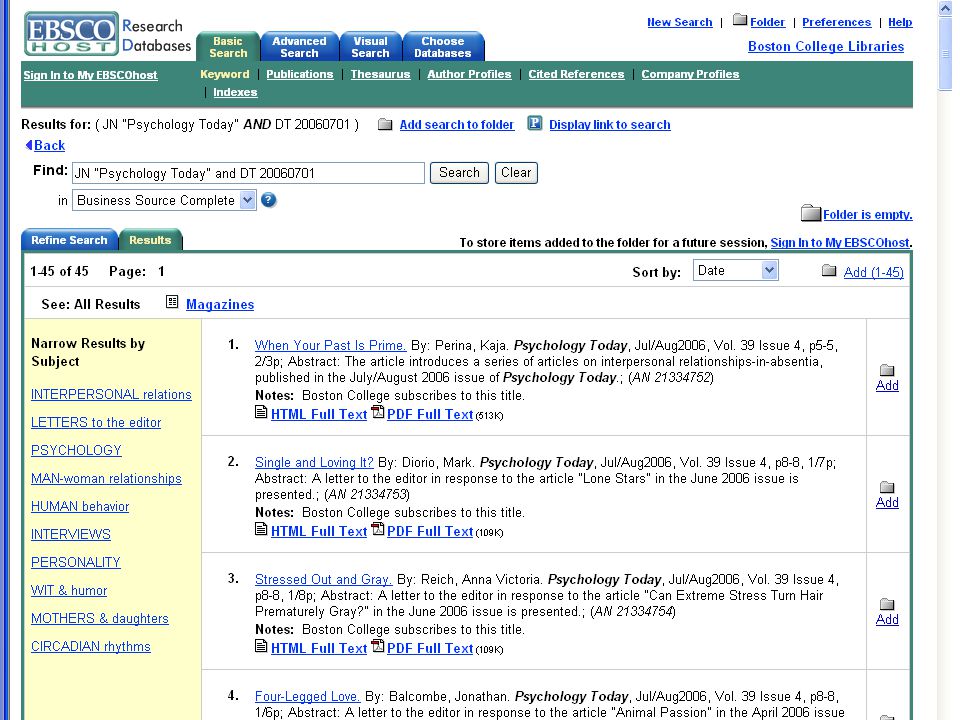Image resolution: width=960 pixels, height=720 pixels.
Task: Narrow results by PSYCHOLOGY subject
Action: (76, 451)
